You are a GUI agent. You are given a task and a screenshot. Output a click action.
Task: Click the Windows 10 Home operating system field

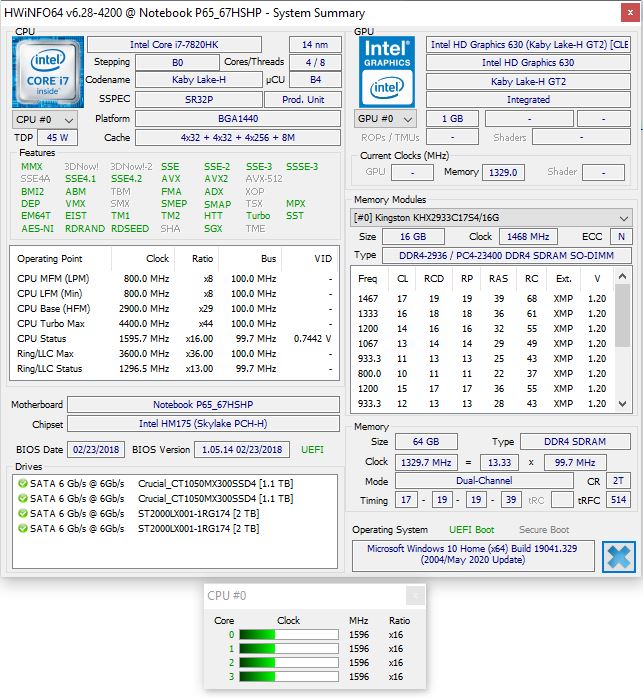[473, 555]
